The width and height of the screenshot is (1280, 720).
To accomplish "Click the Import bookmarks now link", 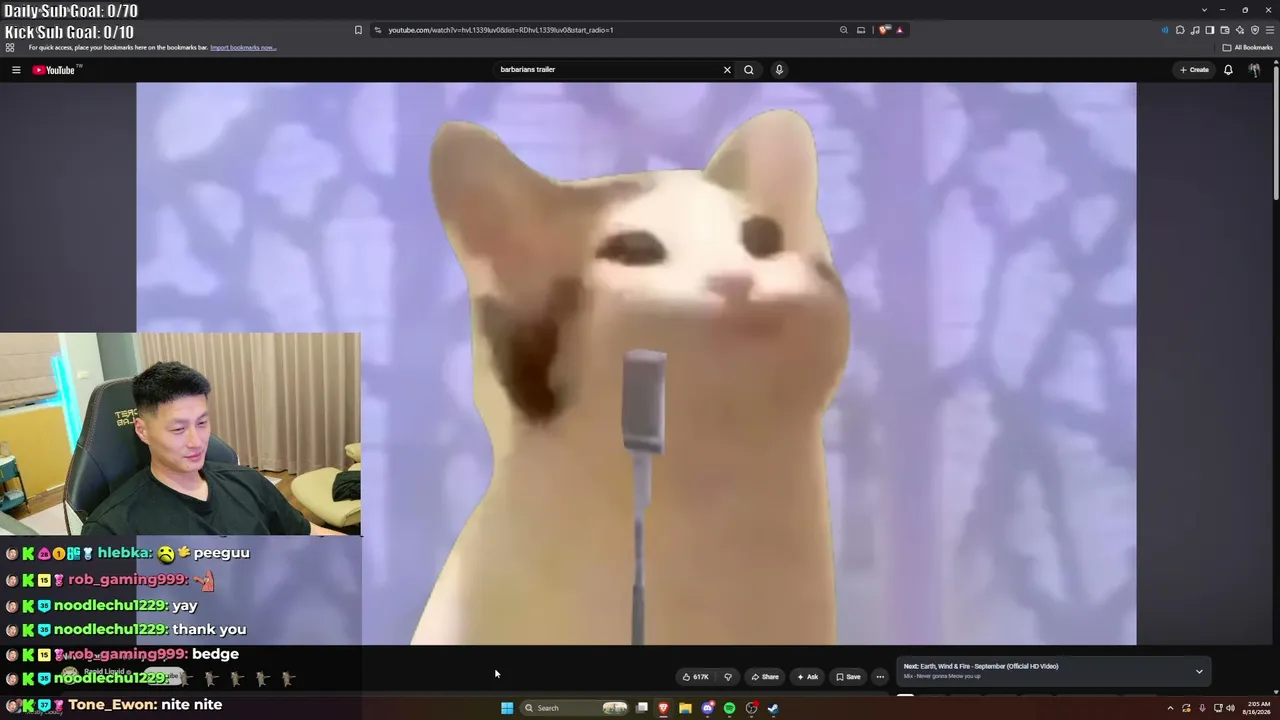I will [x=243, y=48].
